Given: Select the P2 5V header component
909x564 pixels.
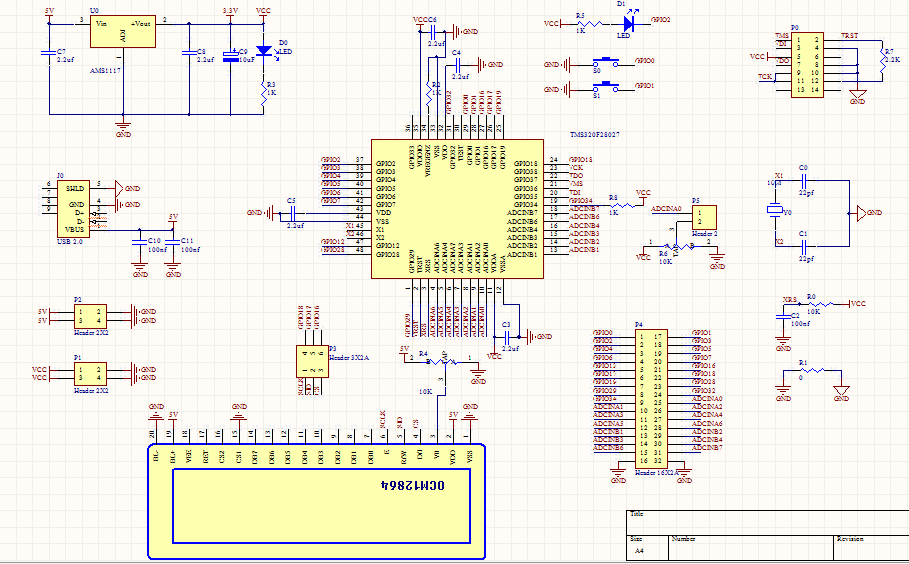Looking at the screenshot, I should point(90,316).
